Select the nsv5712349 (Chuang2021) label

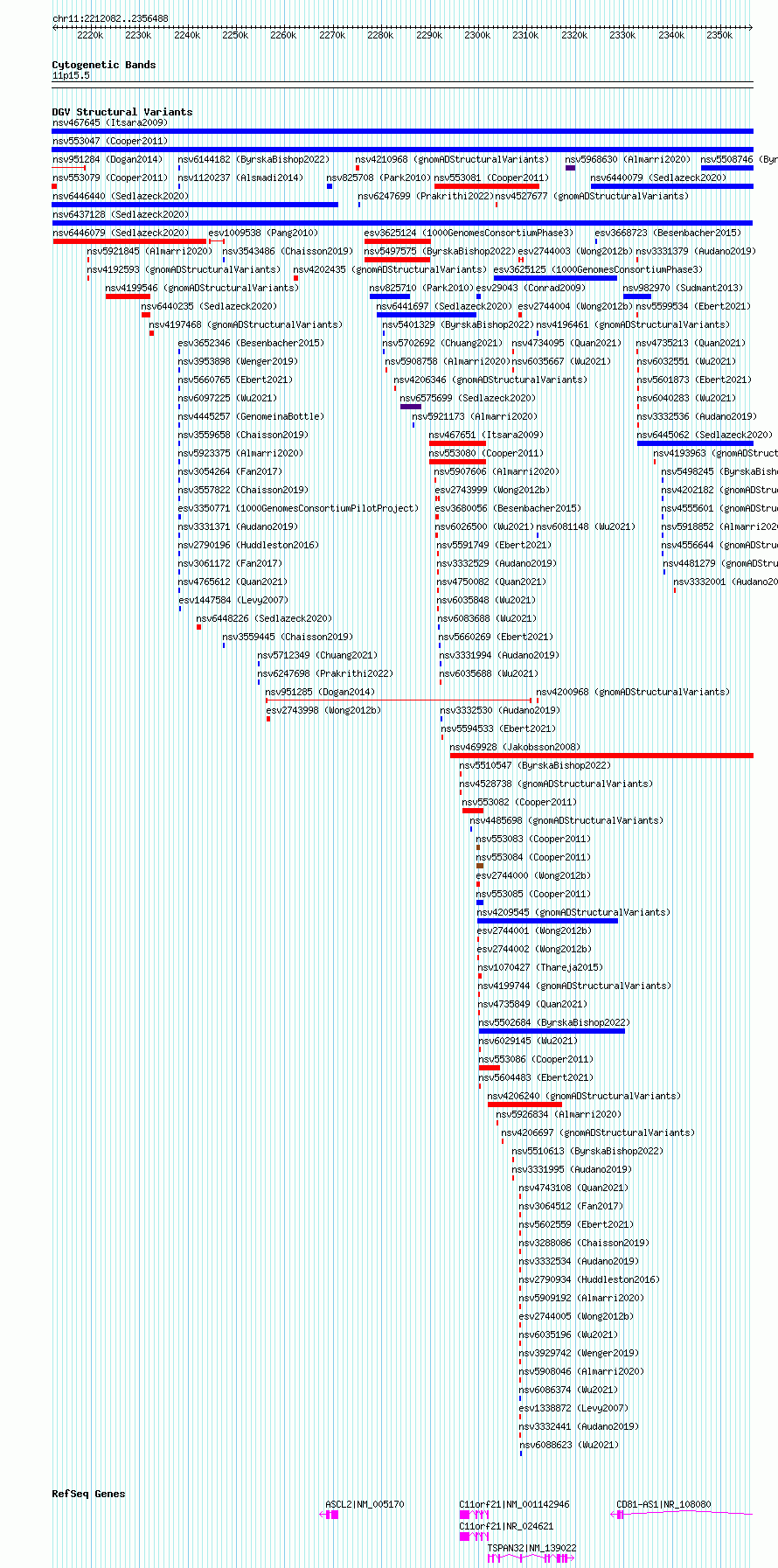(x=317, y=655)
